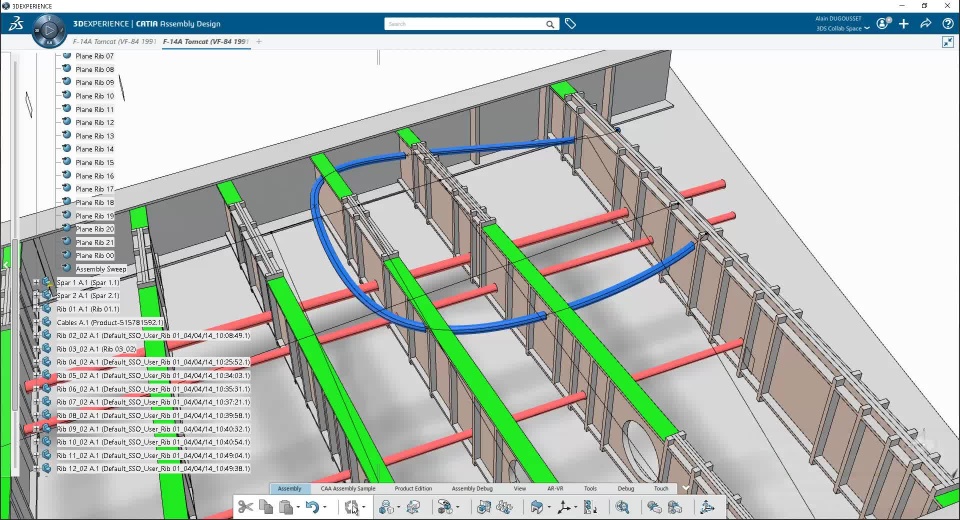Click the icon left of the sphere-and-cubes icon
Viewport: 960px width, 520px height.
coord(414,507)
